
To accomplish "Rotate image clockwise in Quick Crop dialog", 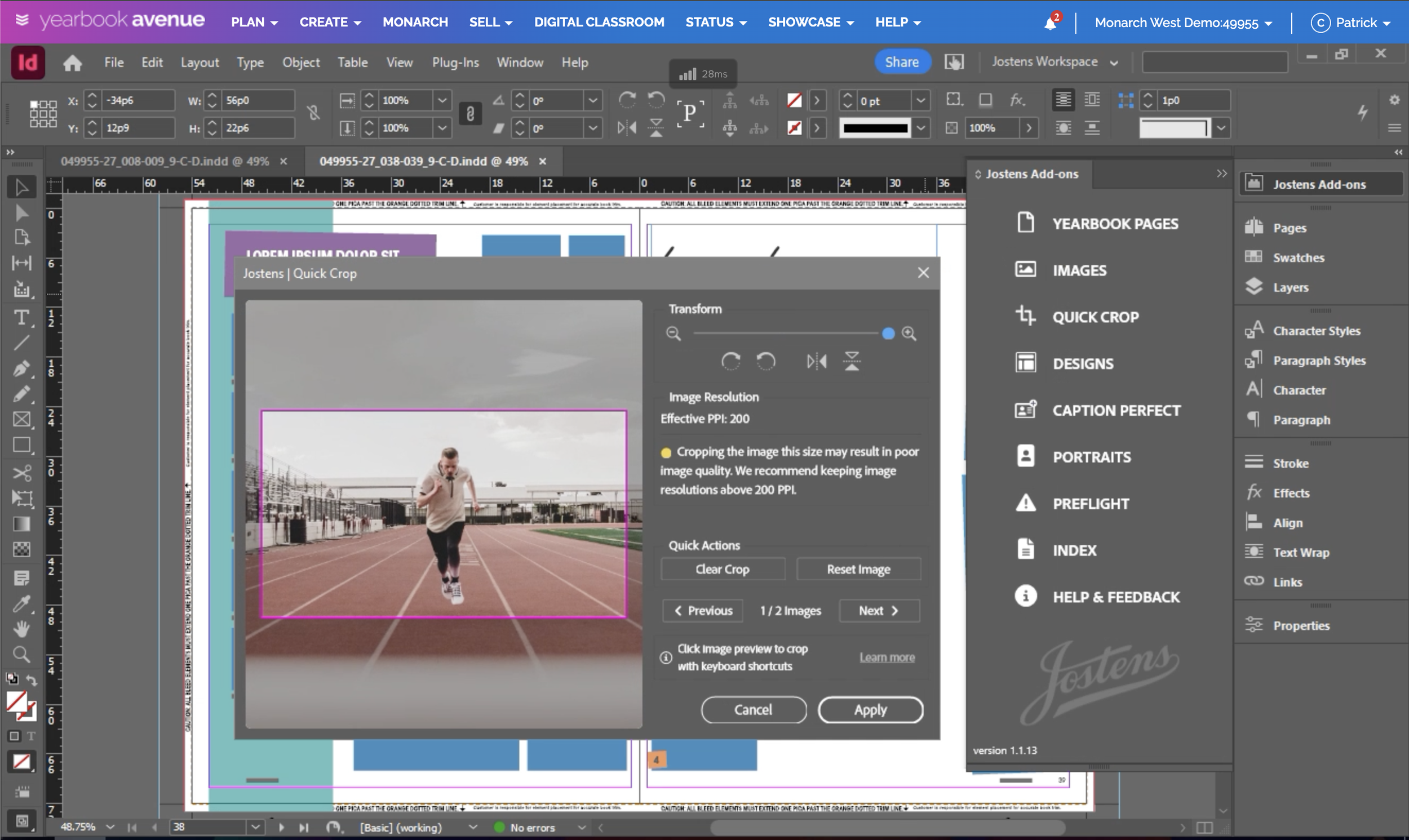I will (x=730, y=361).
